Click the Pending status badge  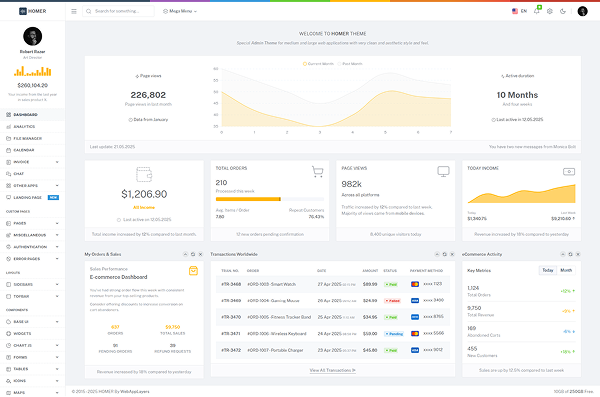394,334
